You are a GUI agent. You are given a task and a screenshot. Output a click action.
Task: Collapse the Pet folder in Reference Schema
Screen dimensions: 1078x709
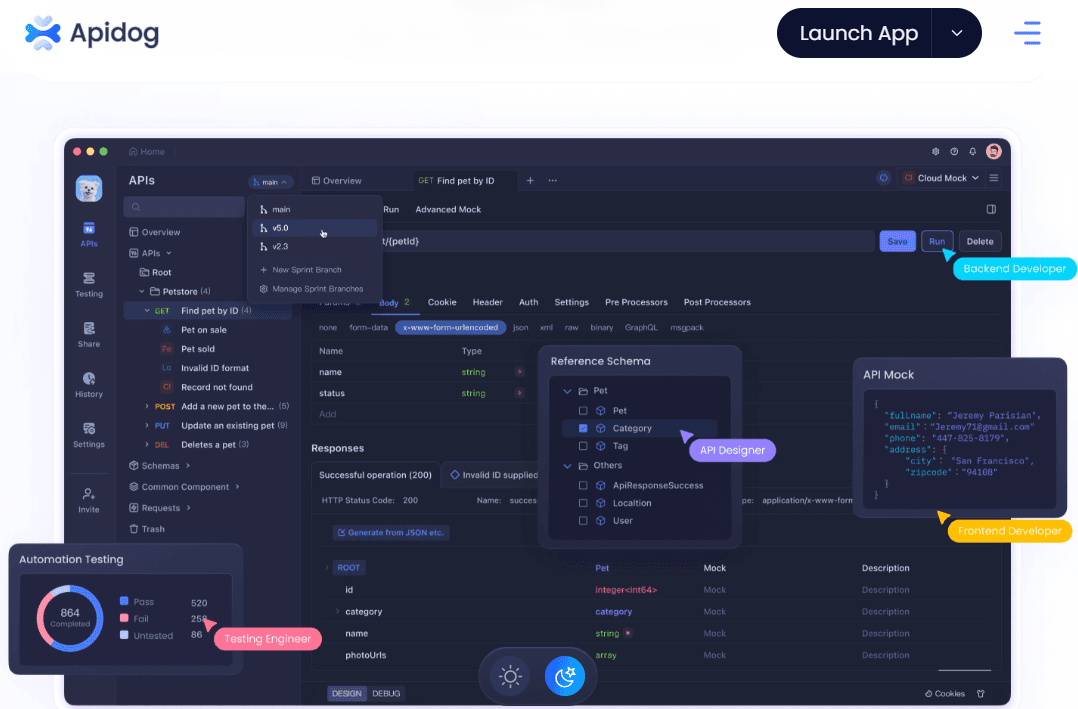[x=567, y=391]
